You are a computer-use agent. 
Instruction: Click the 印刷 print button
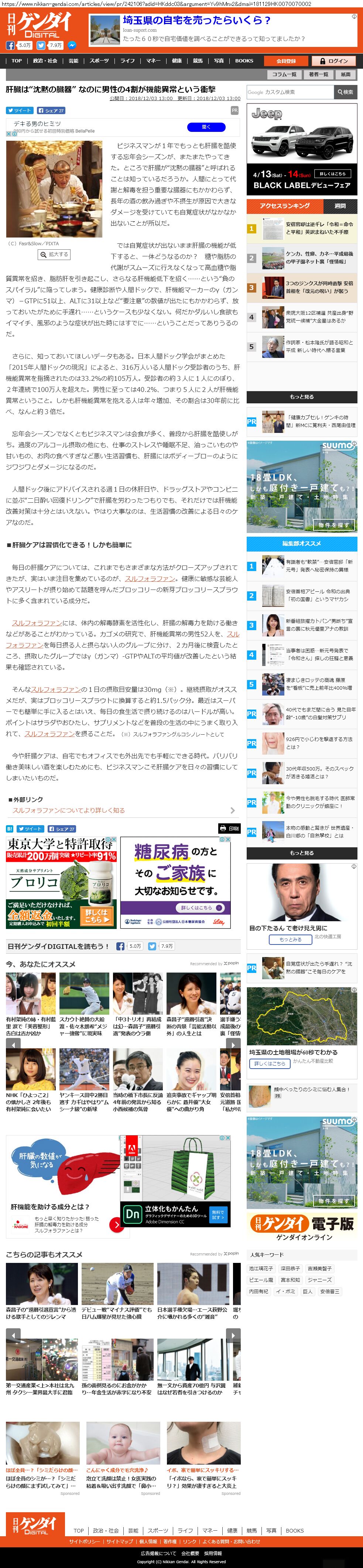tap(229, 829)
